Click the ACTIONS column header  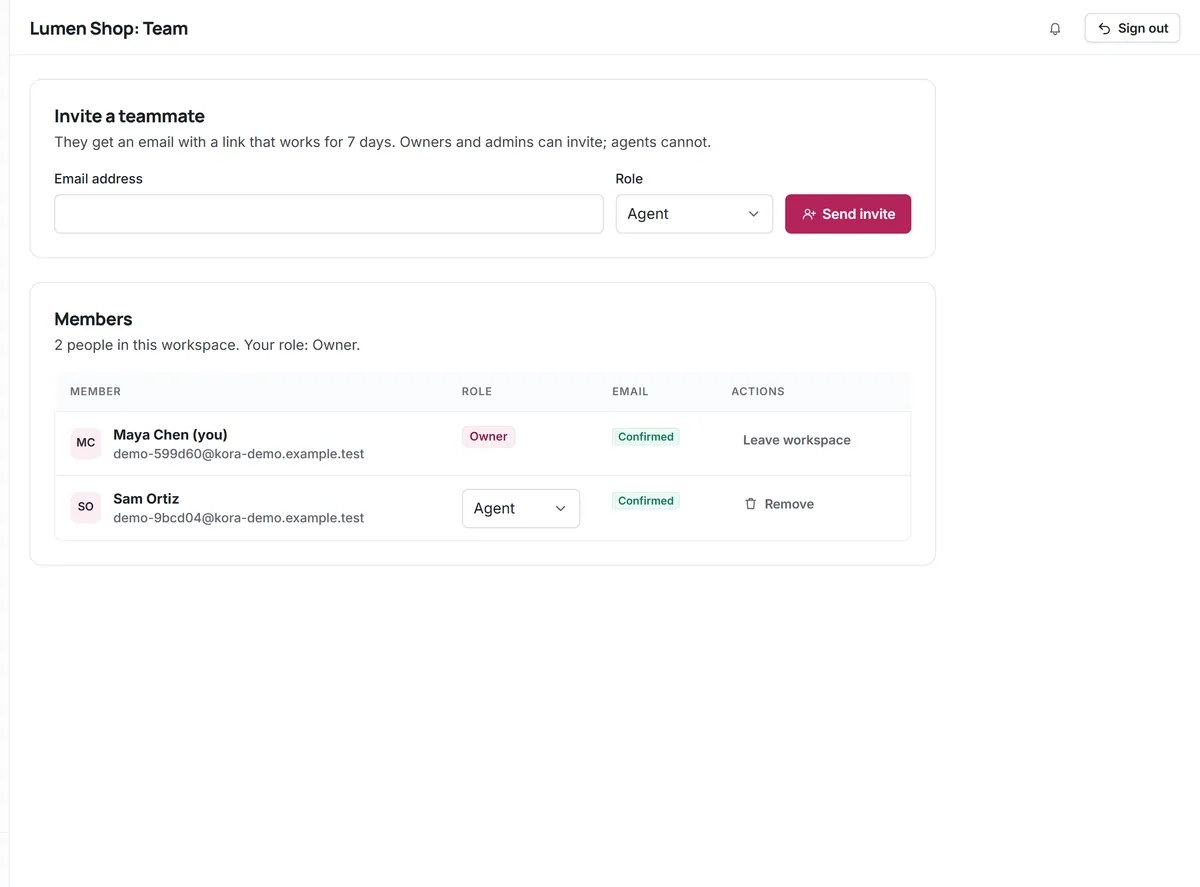coord(758,391)
